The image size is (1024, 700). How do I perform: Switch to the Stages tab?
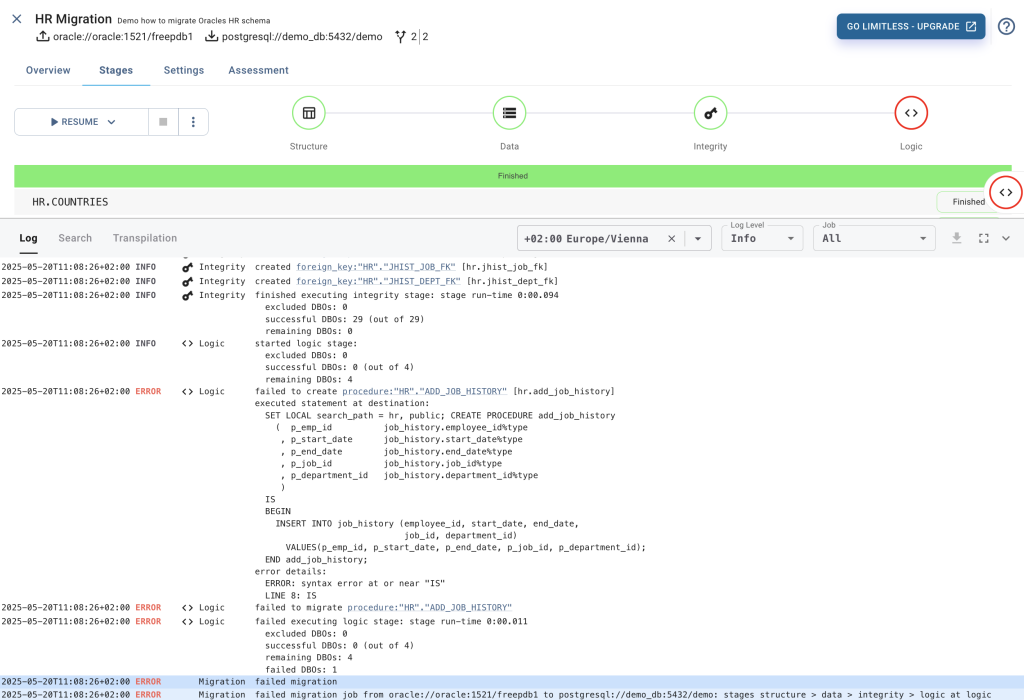[x=116, y=71]
